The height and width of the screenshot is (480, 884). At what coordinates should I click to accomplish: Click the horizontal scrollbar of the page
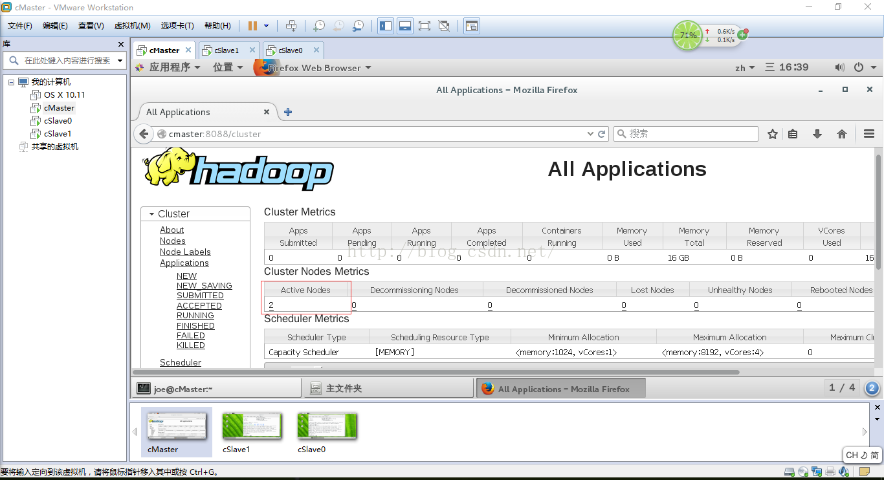pos(436,372)
